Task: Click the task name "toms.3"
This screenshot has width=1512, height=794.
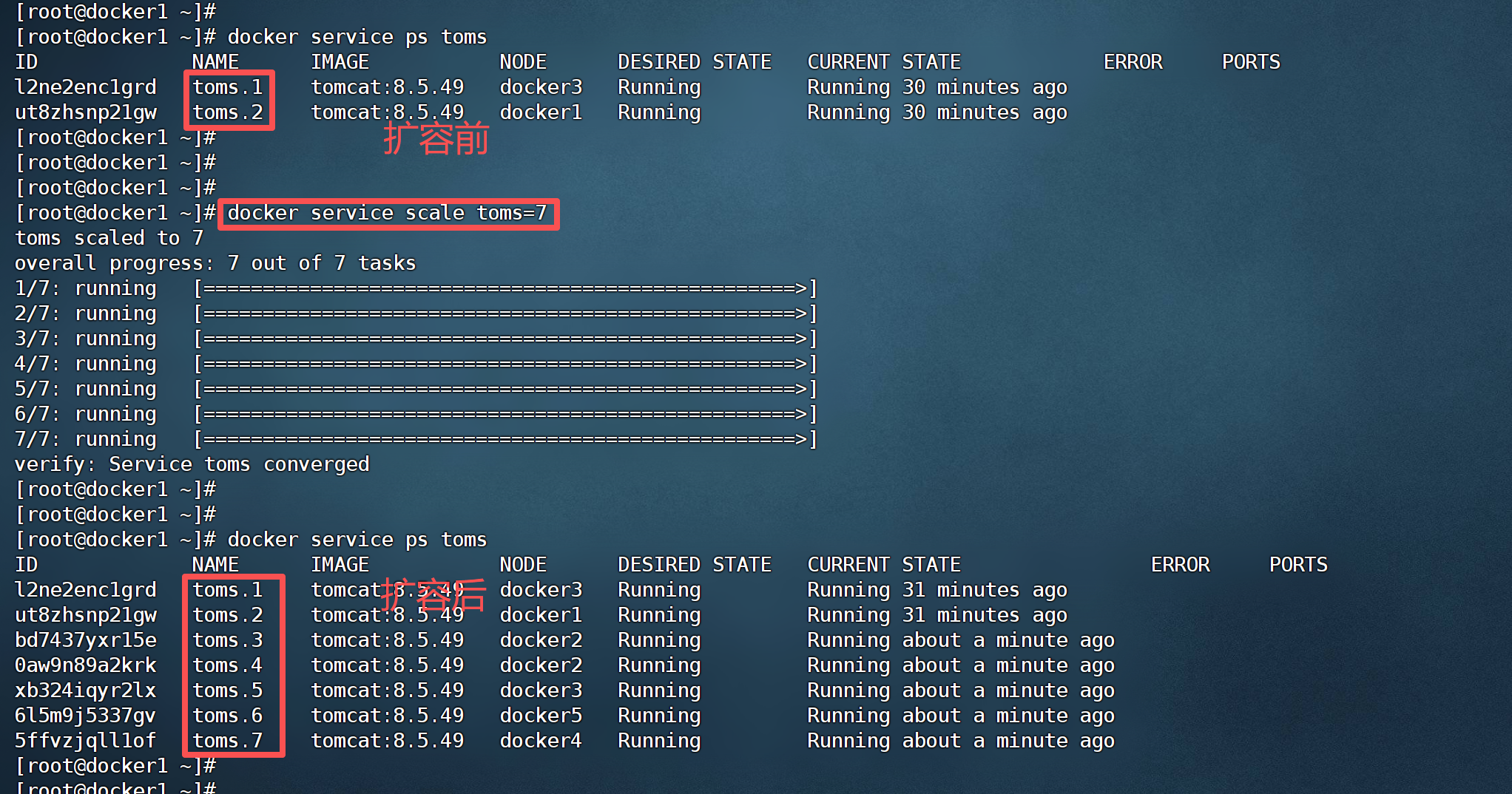Action: [228, 640]
